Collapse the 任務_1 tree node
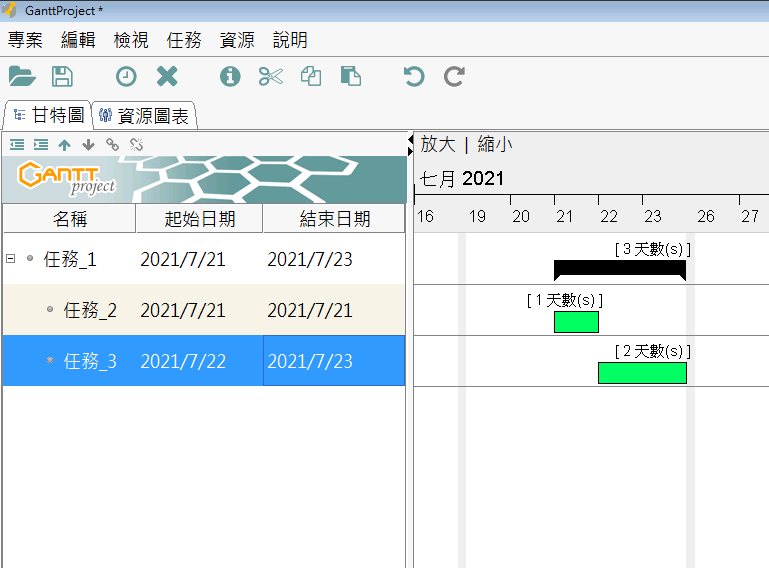 (x=11, y=258)
